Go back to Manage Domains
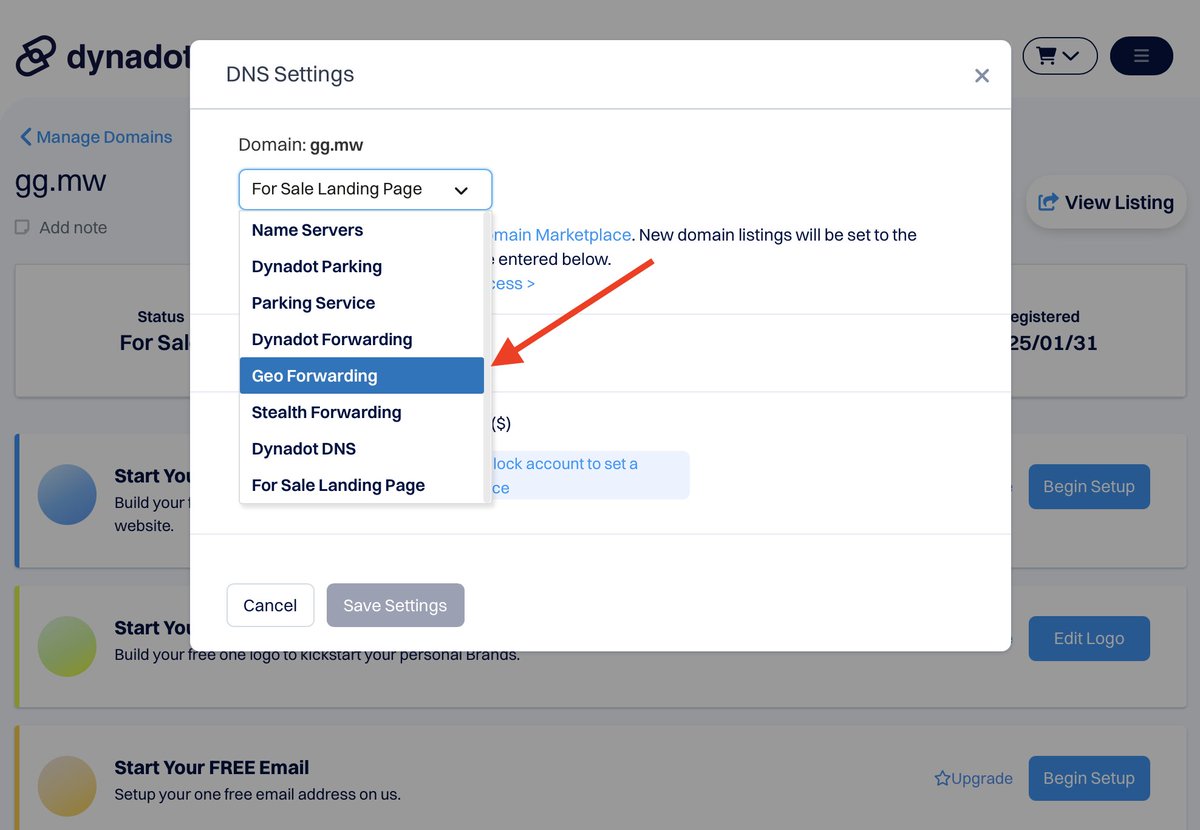Screen dimensions: 1200x830 coord(96,137)
